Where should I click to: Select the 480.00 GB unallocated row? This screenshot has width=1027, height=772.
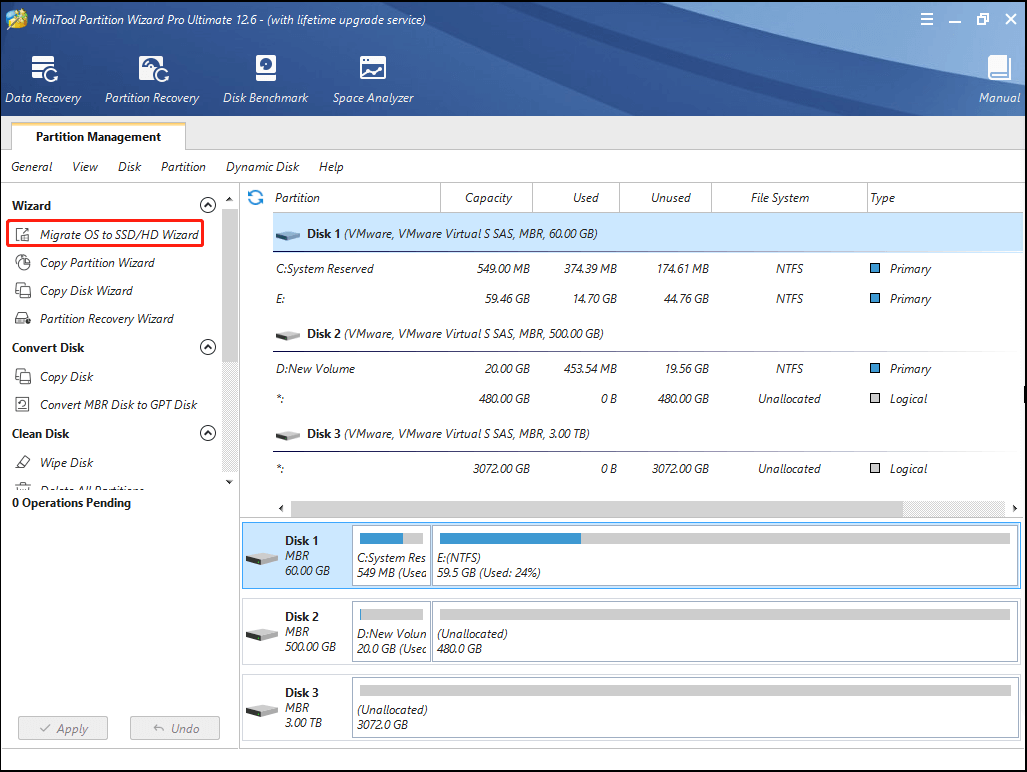tap(648, 399)
